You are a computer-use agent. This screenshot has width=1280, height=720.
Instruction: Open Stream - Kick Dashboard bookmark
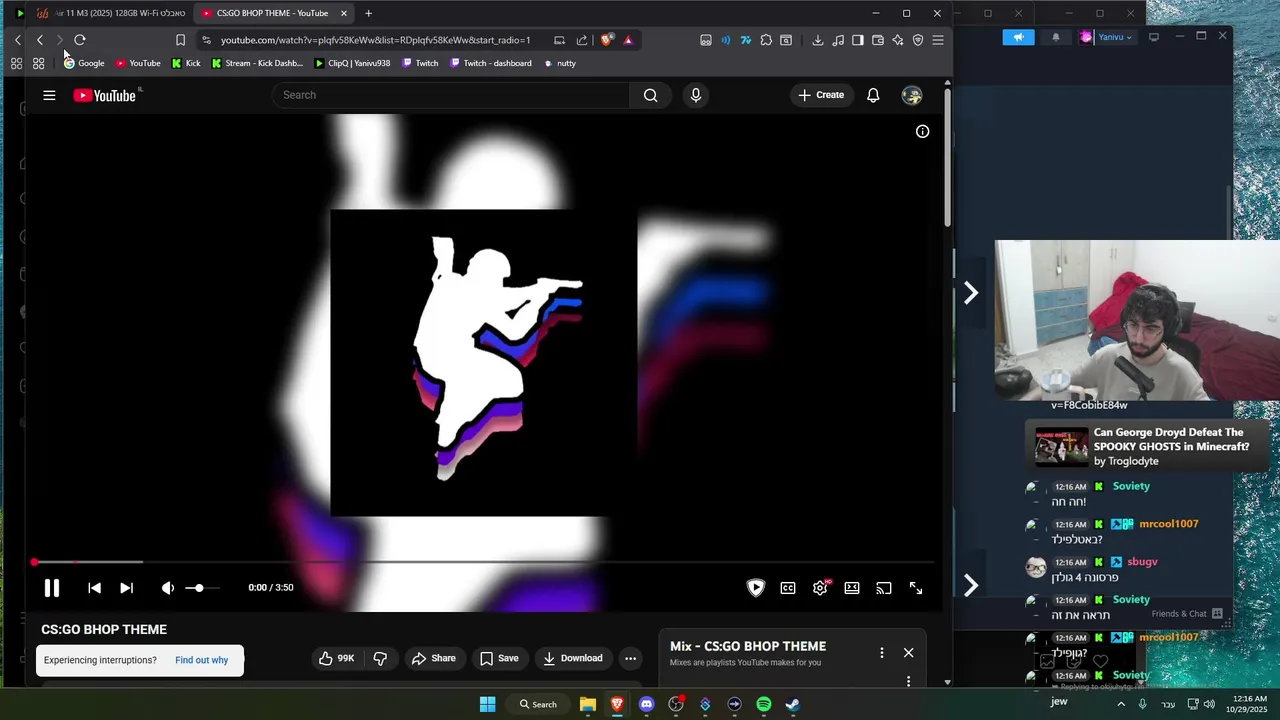point(257,63)
